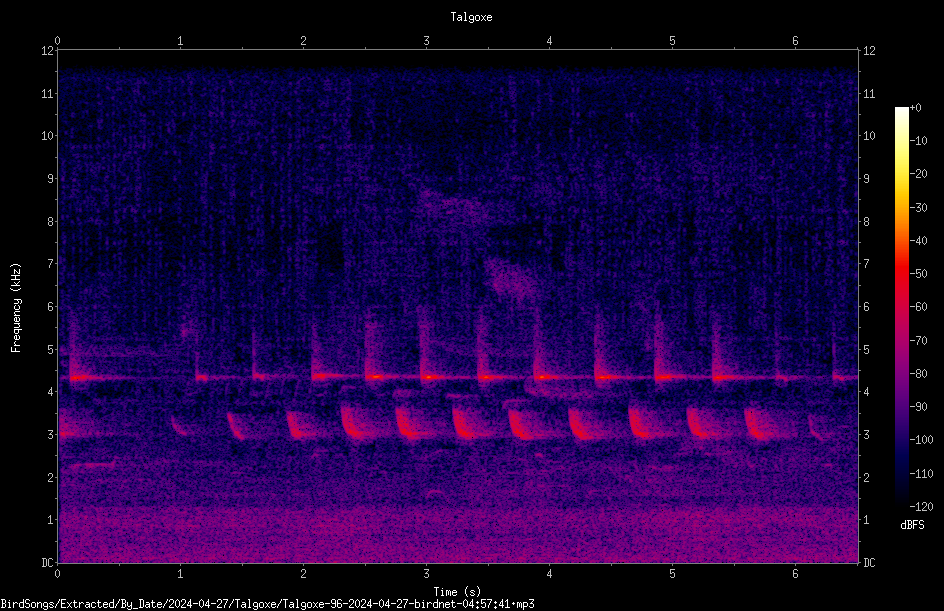Image resolution: width=944 pixels, height=611 pixels.
Task: Click the 4 kHz label on right axis
Action: (x=866, y=392)
